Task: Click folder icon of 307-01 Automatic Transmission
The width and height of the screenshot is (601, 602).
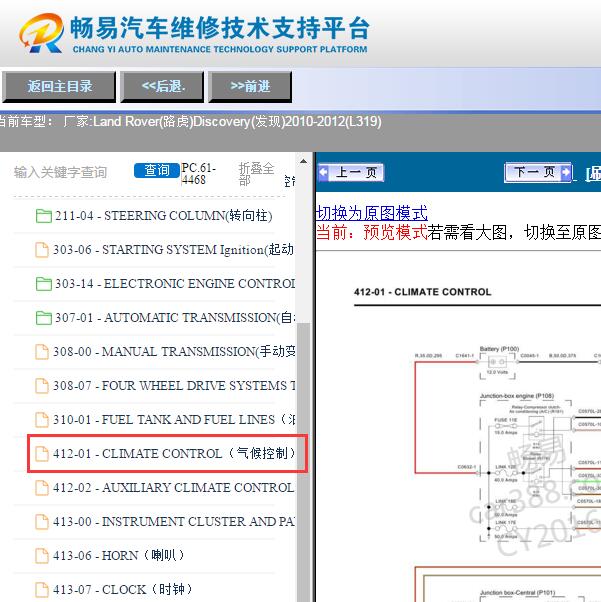Action: tap(43, 318)
